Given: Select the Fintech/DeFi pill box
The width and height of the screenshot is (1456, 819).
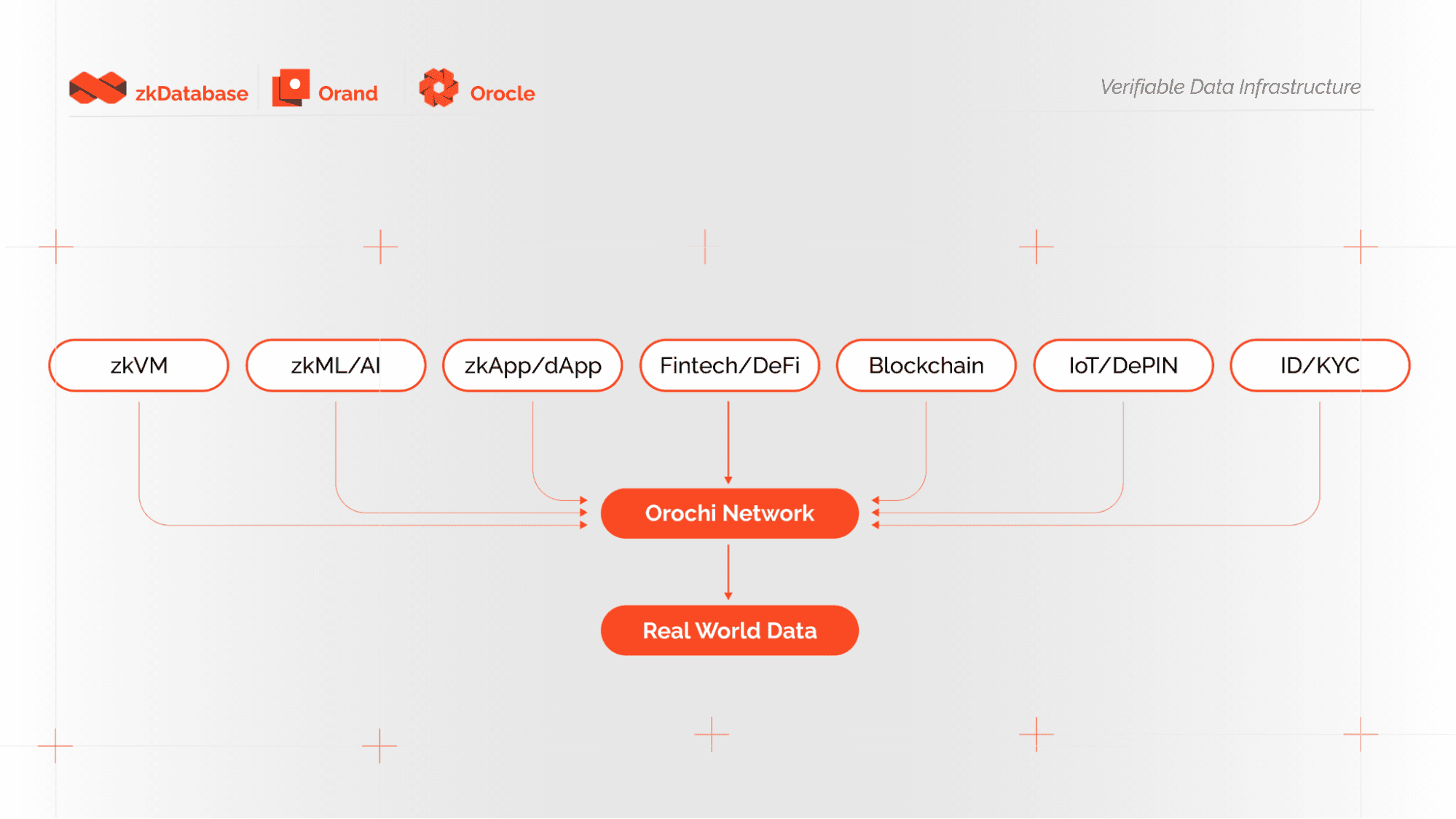Looking at the screenshot, I should 729,365.
